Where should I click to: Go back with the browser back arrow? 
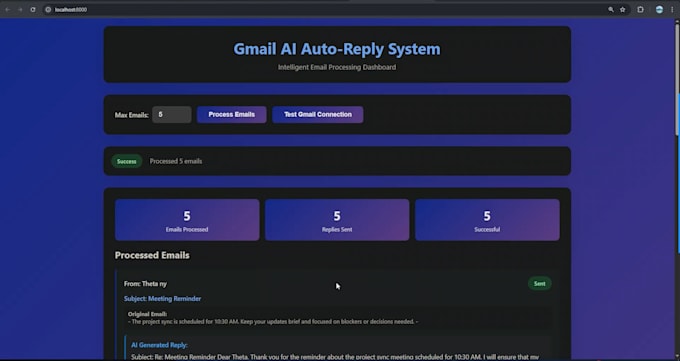click(8, 10)
